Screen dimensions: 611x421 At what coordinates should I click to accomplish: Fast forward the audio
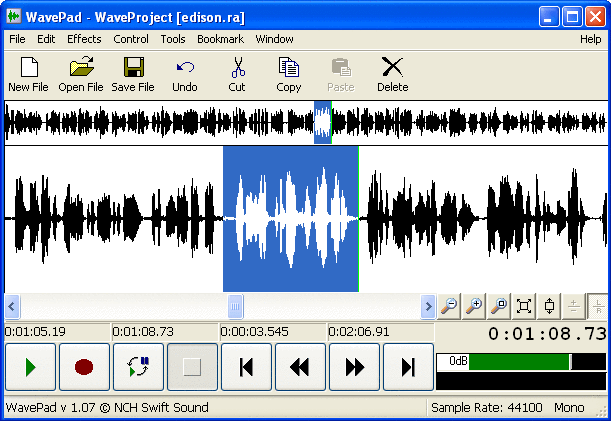tap(354, 367)
